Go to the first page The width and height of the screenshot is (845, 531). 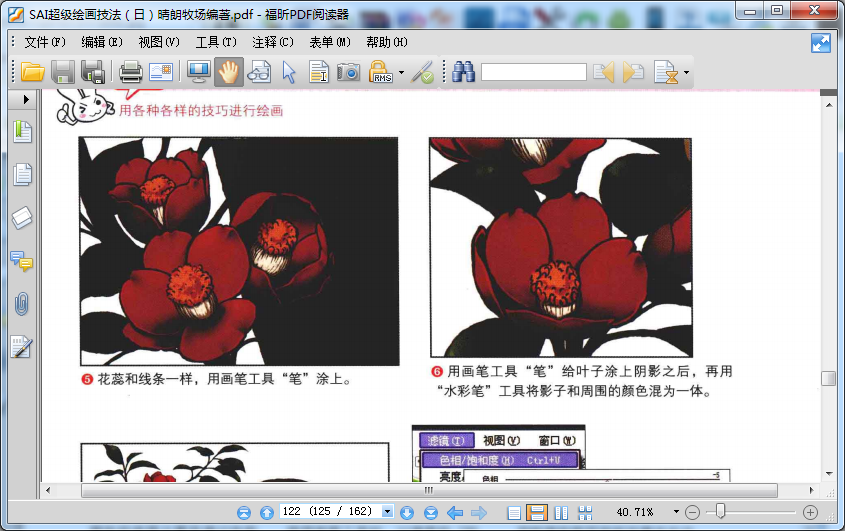click(x=244, y=513)
